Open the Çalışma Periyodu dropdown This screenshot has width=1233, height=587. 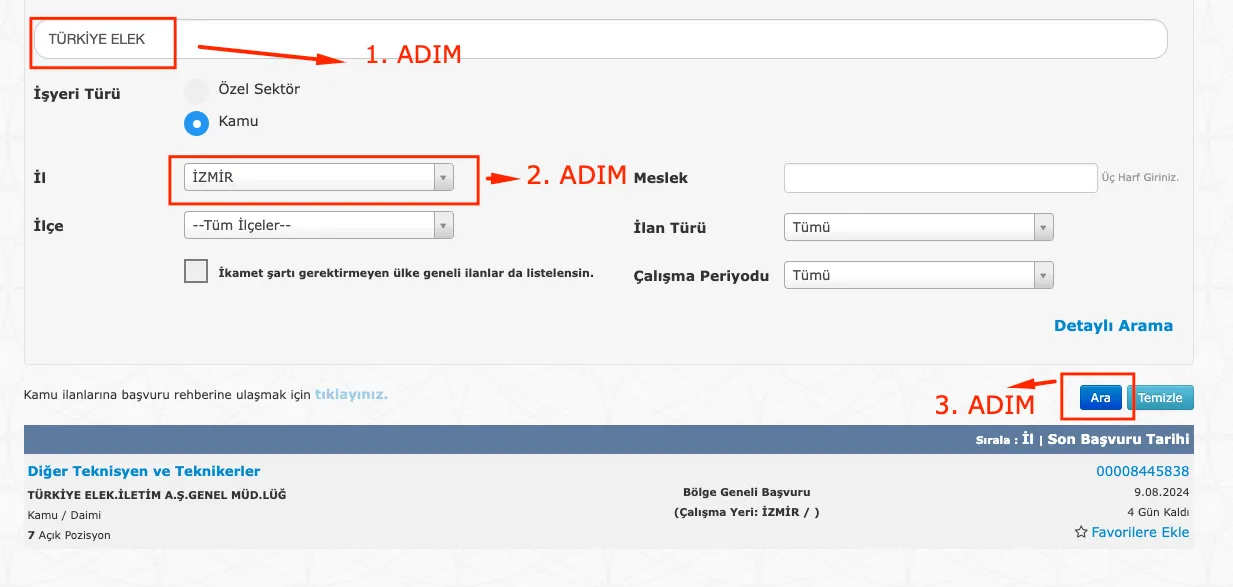click(x=919, y=275)
